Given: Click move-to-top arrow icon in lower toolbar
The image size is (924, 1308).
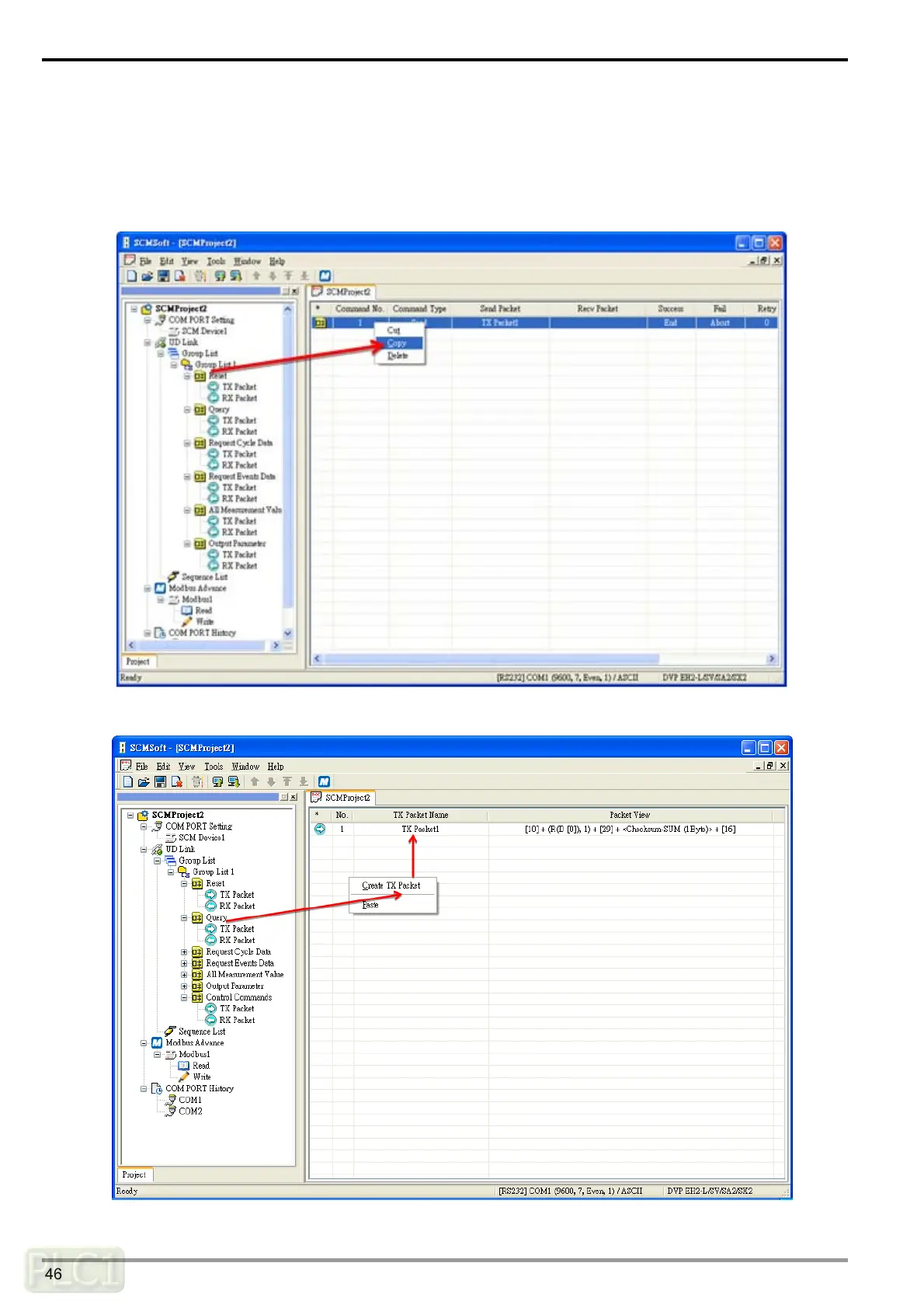Looking at the screenshot, I should click(287, 781).
